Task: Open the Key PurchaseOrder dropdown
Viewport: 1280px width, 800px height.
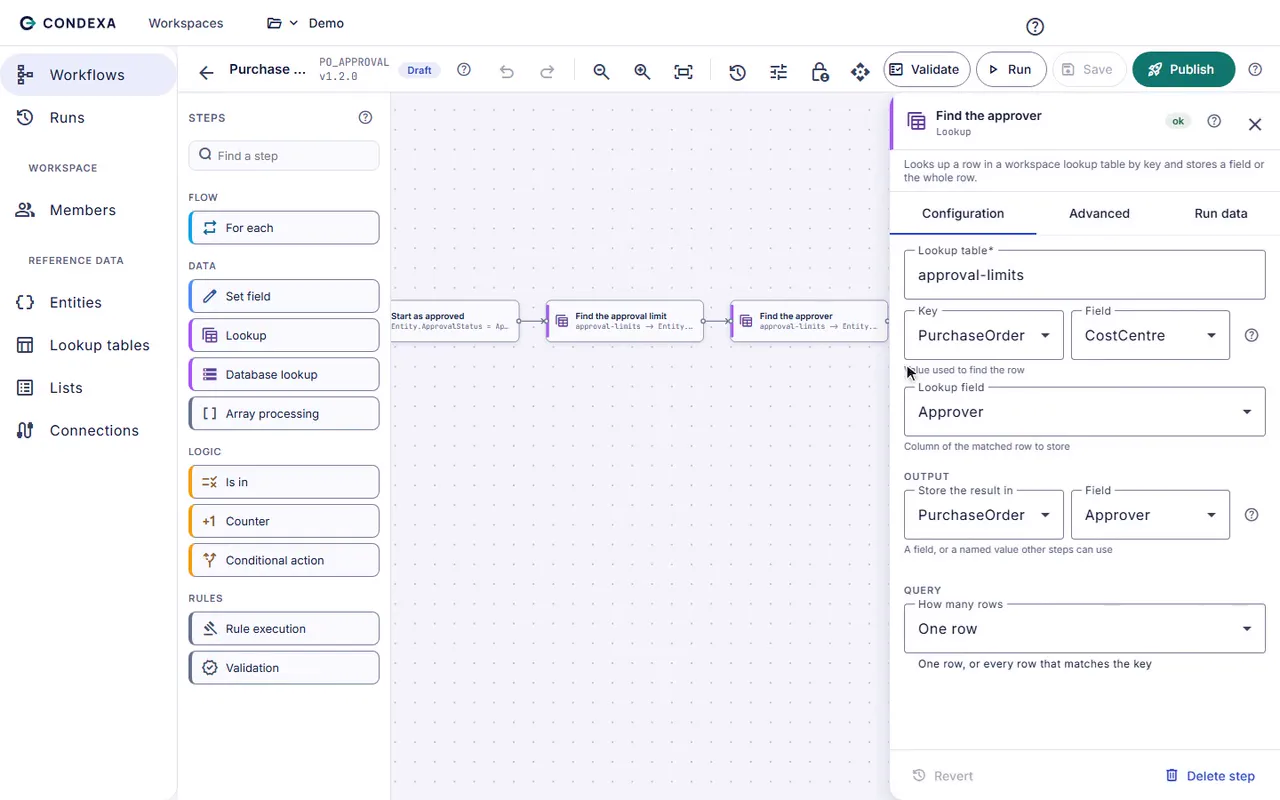Action: tap(984, 336)
